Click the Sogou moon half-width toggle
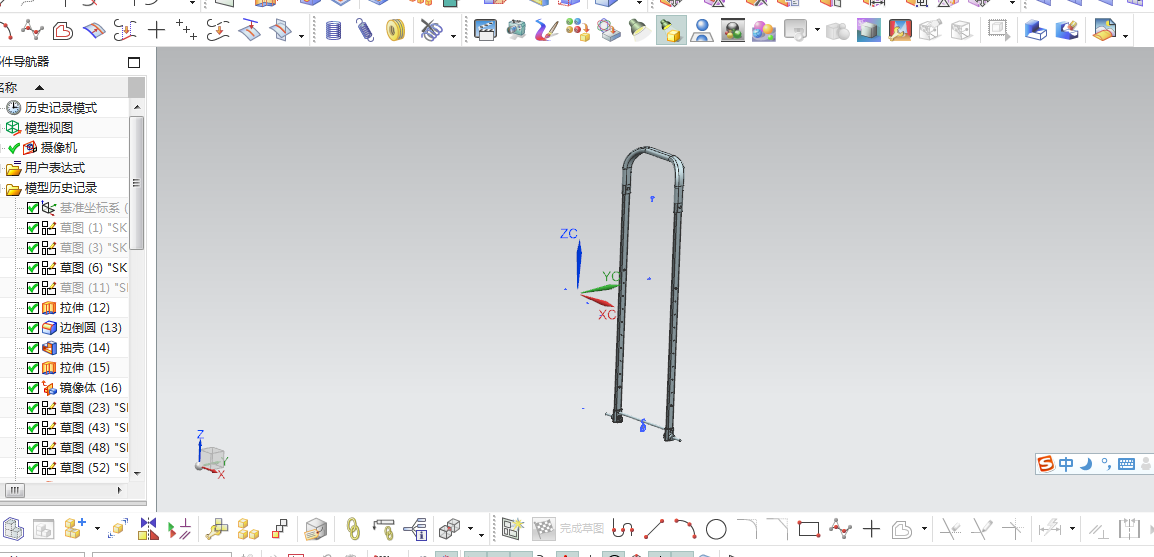Screen dimensions: 1154x557 (1086, 464)
